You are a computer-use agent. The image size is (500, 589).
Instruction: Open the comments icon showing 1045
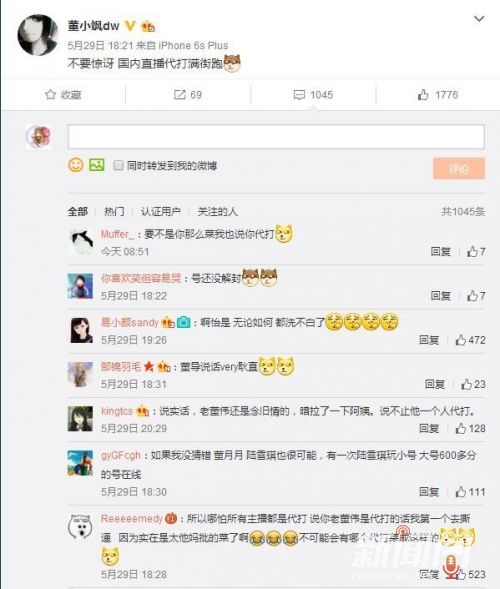(x=299, y=95)
